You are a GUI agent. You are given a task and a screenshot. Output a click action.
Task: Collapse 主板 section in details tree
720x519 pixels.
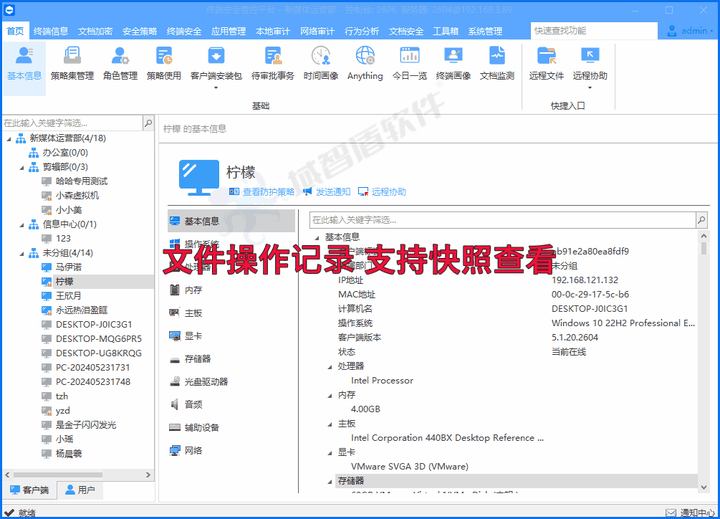pos(330,424)
